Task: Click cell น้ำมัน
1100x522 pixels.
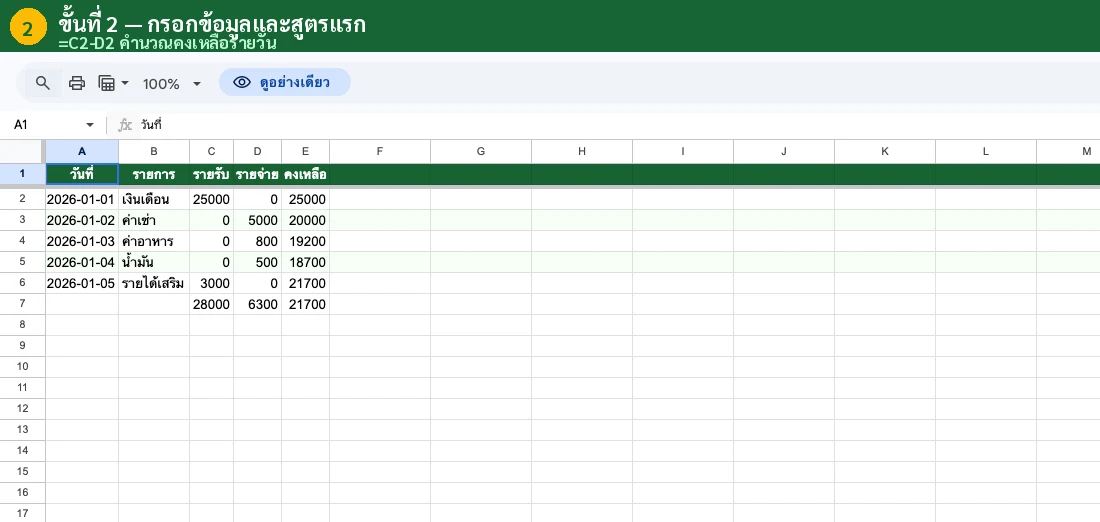Action: [154, 262]
